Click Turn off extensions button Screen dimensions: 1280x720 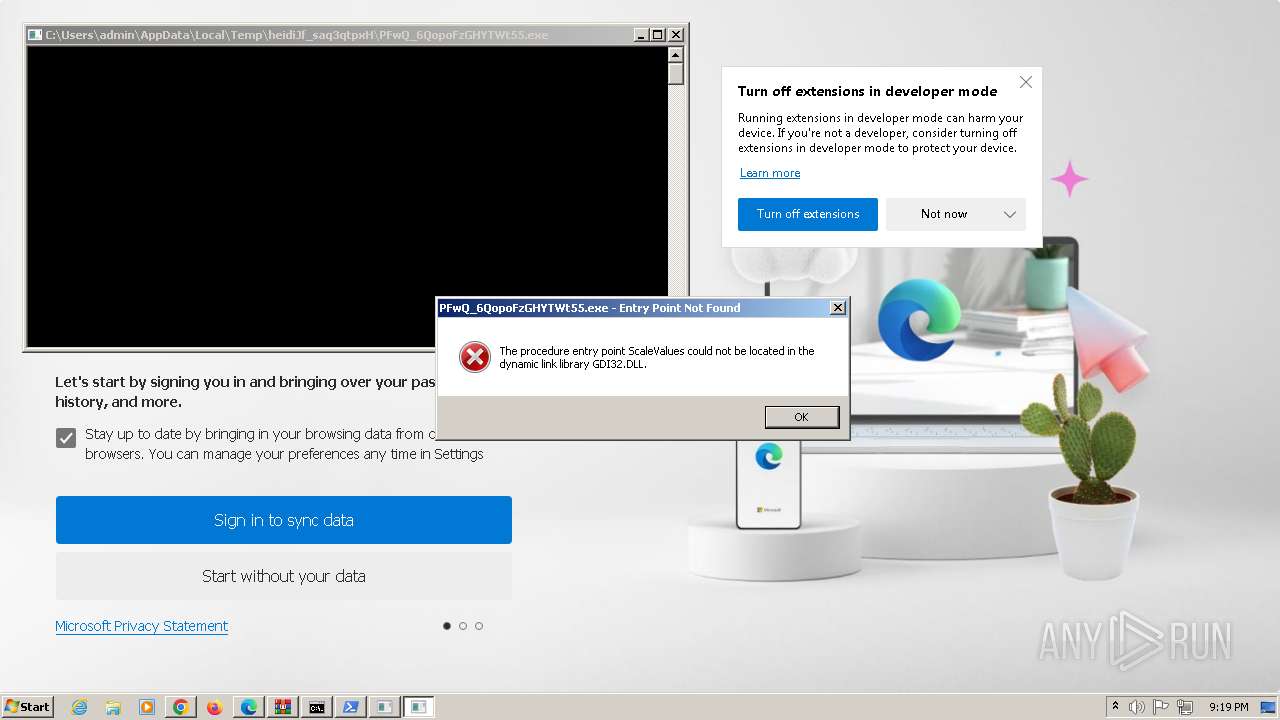(807, 214)
